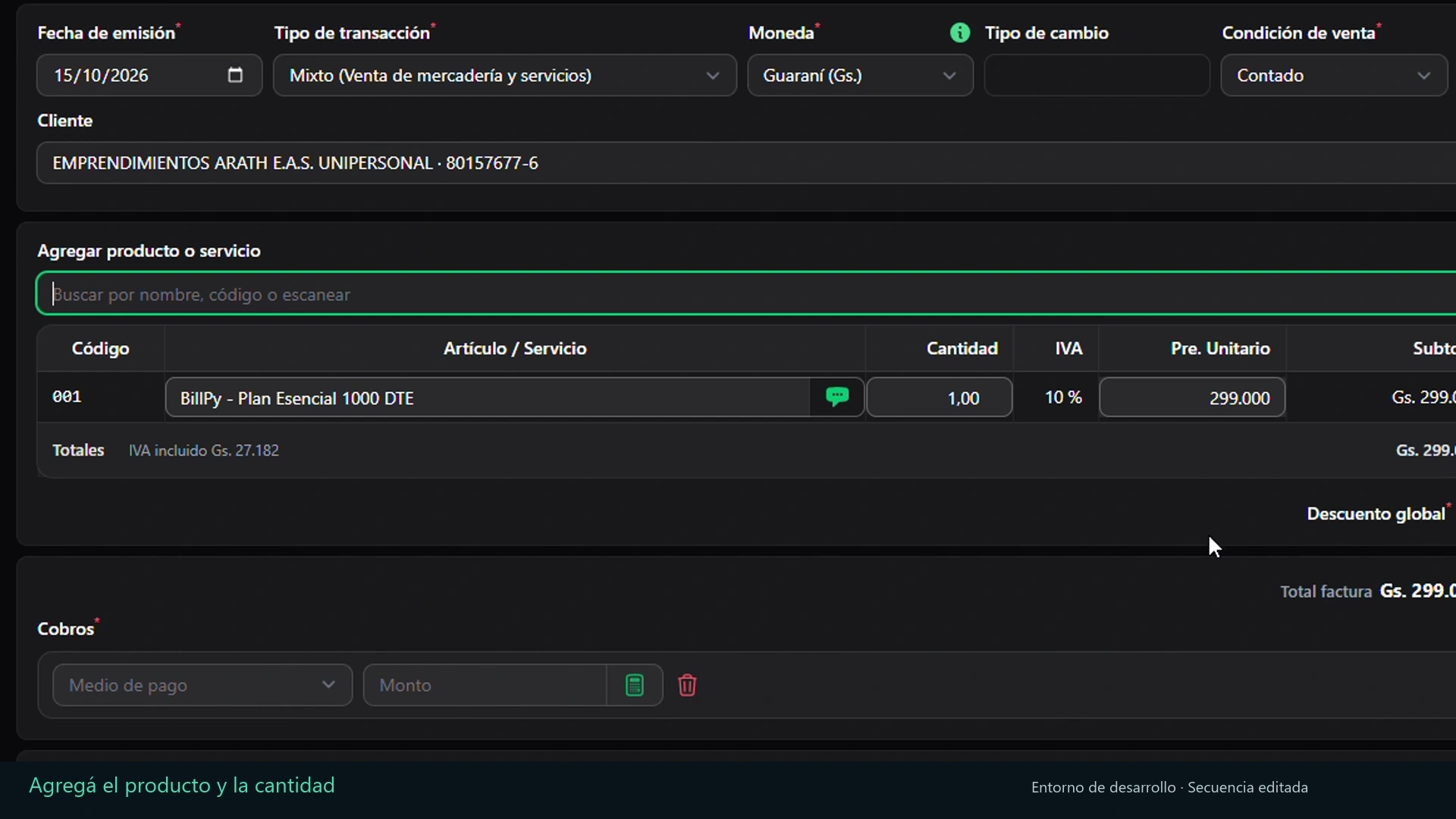
Task: Click the IVA incluido Gs. 27.182 text
Action: coord(203,450)
